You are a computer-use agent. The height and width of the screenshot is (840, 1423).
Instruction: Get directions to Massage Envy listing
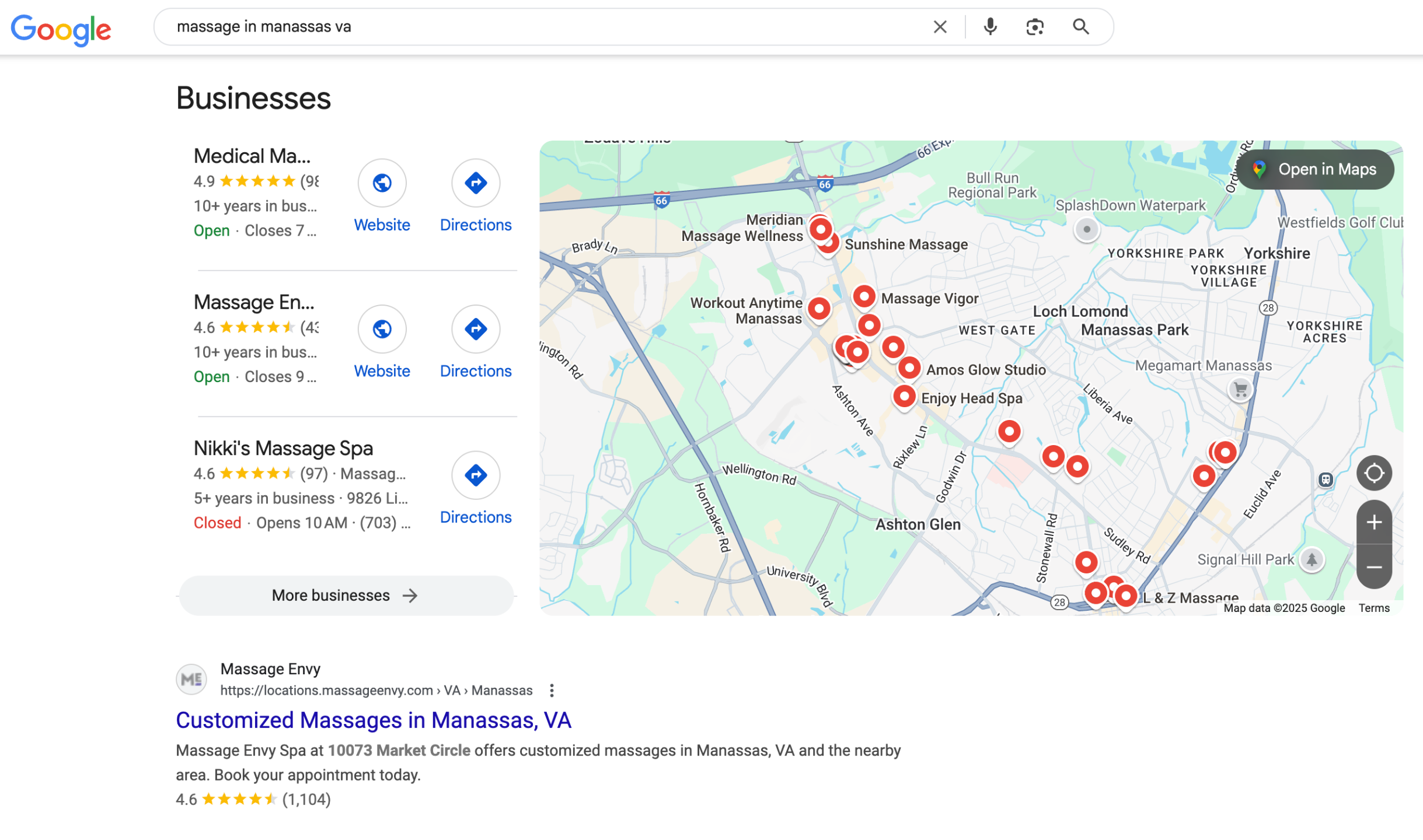[475, 330]
